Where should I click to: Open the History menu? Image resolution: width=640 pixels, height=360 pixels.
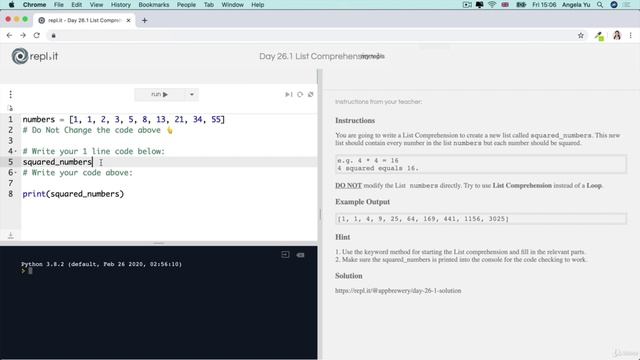click(x=121, y=5)
